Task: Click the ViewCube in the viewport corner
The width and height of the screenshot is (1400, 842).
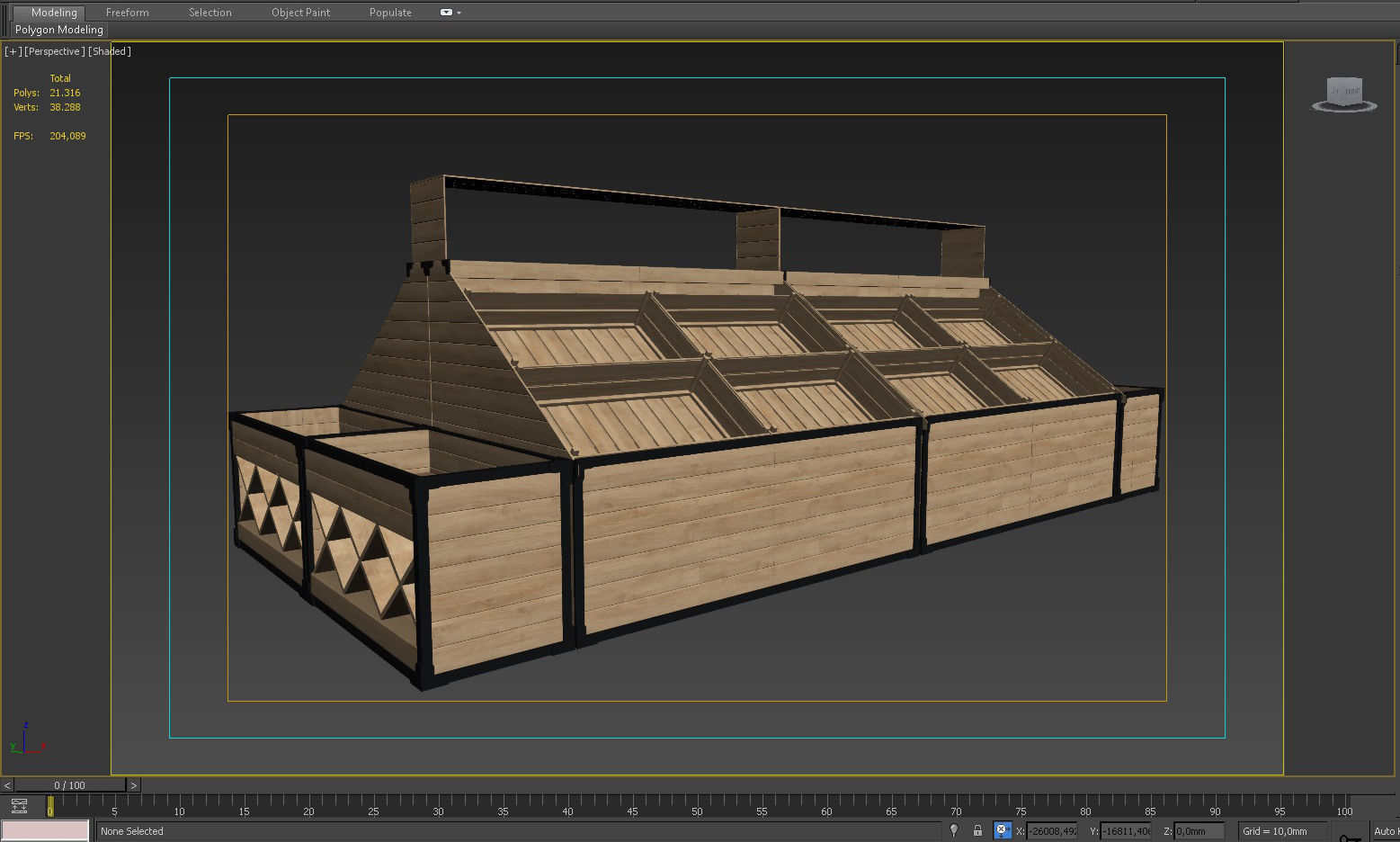Action: click(1344, 94)
